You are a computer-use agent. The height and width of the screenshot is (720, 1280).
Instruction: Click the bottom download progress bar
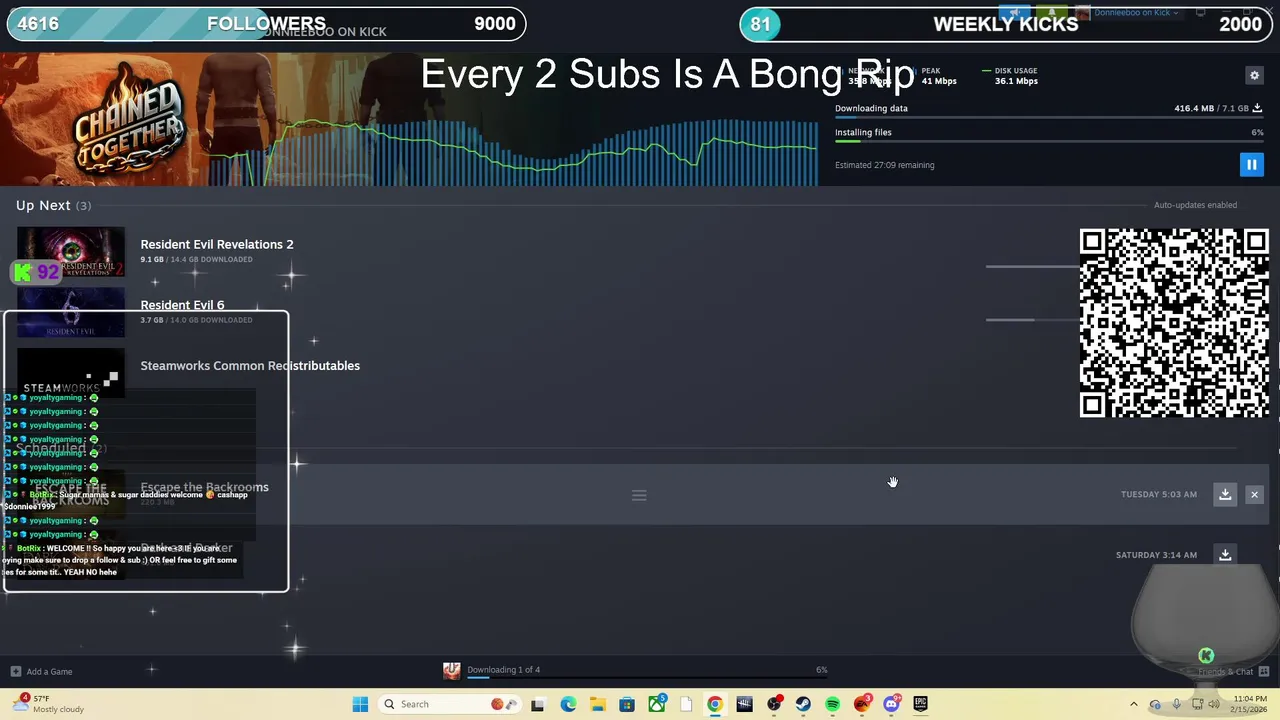[647, 679]
